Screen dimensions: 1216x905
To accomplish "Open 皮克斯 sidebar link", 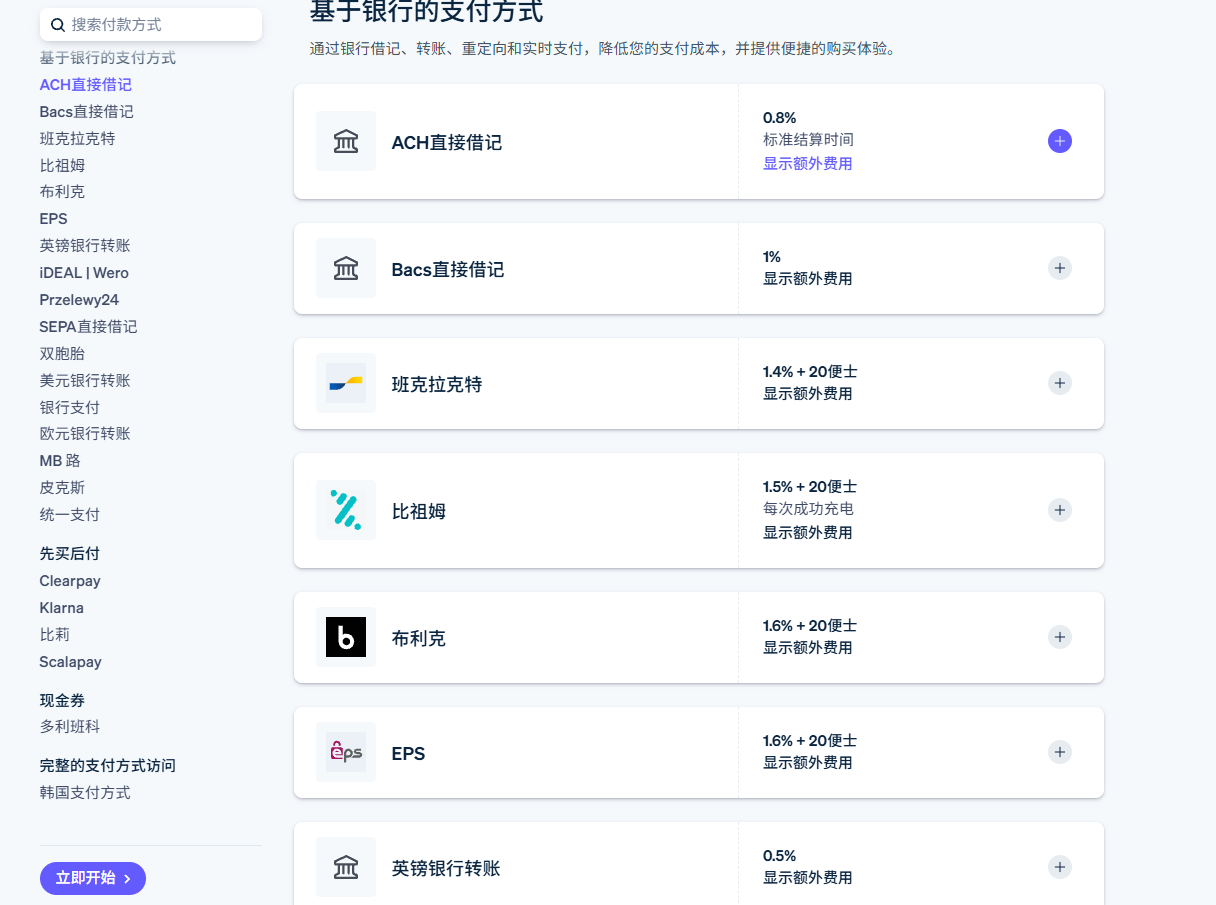I will pos(63,488).
